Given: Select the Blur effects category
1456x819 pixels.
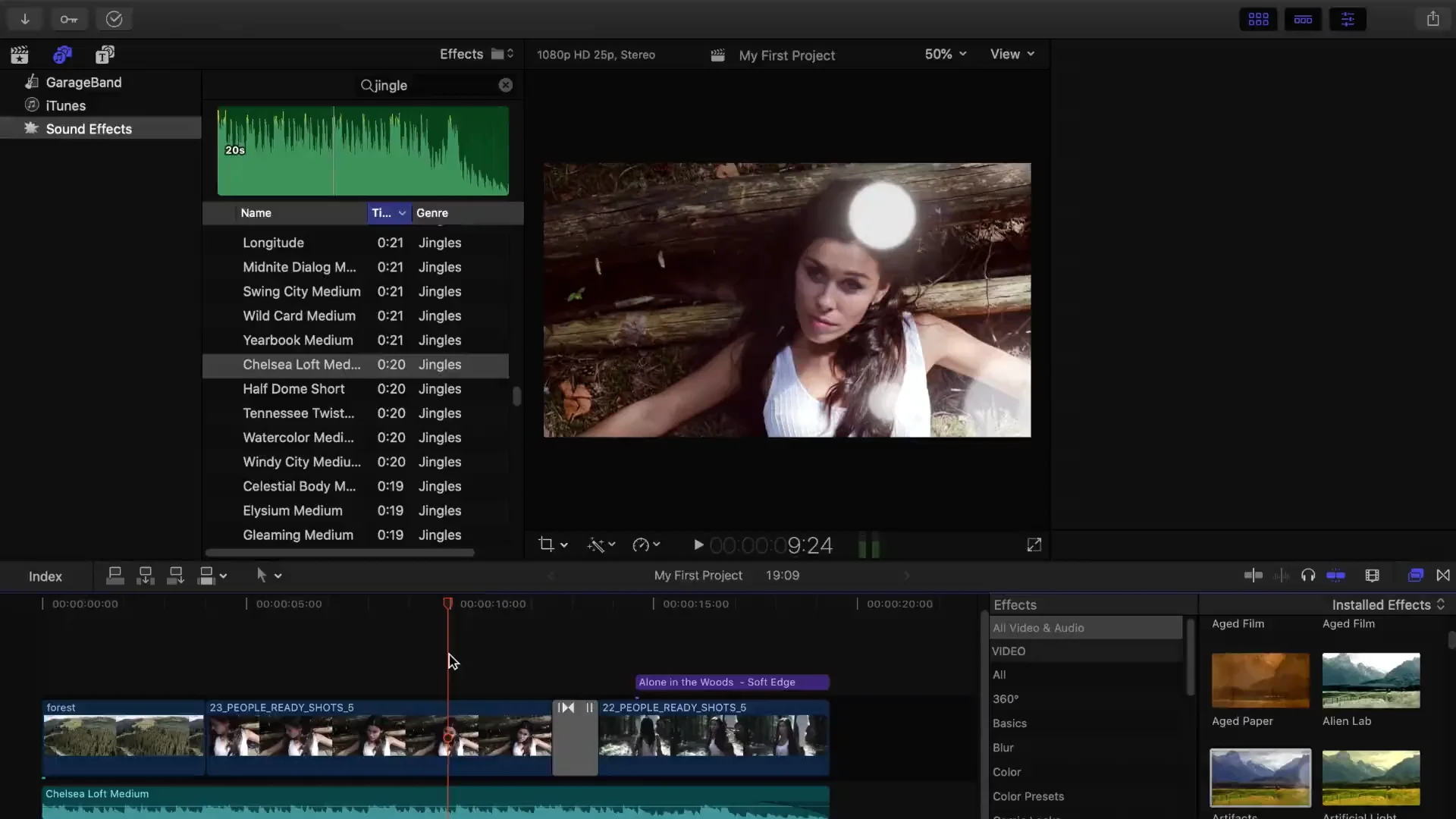Looking at the screenshot, I should pyautogui.click(x=1003, y=748).
